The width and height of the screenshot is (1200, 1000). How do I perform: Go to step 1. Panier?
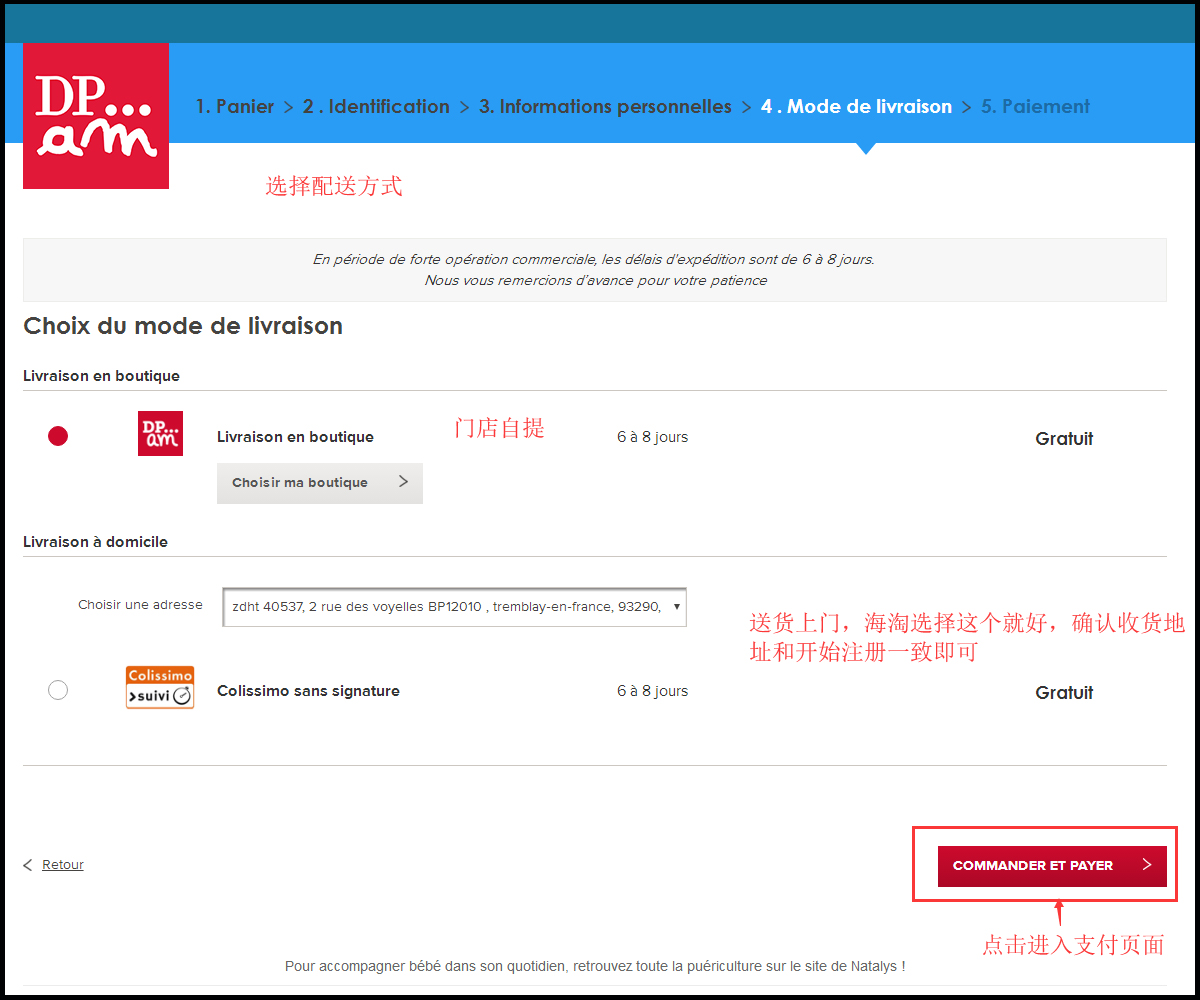[x=235, y=106]
